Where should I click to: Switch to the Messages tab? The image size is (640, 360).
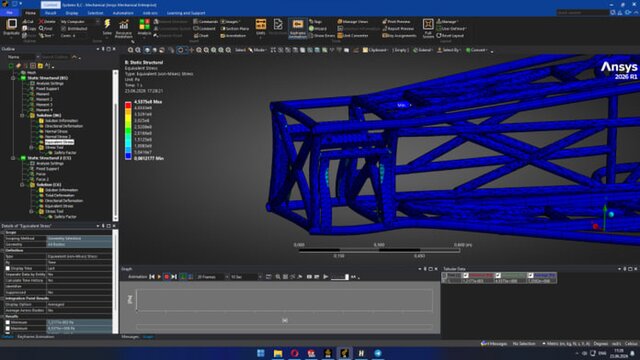130,337
